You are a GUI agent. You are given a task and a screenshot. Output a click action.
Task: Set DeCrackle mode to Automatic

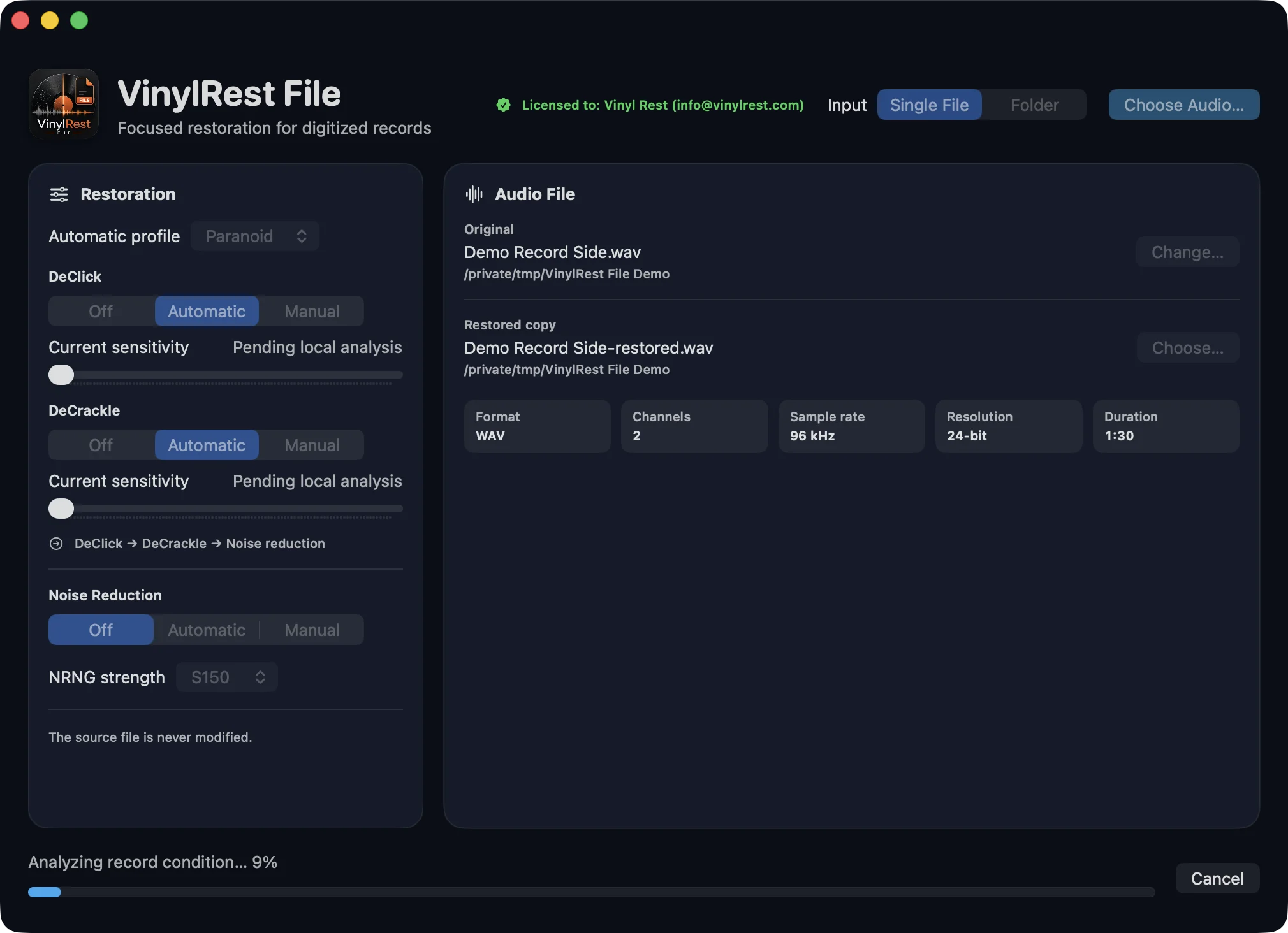point(207,445)
